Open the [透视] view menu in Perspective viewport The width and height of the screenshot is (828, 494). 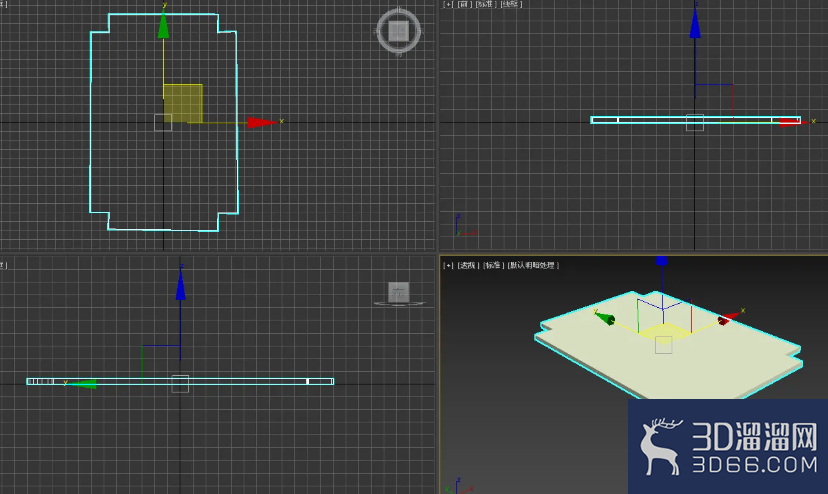click(467, 265)
